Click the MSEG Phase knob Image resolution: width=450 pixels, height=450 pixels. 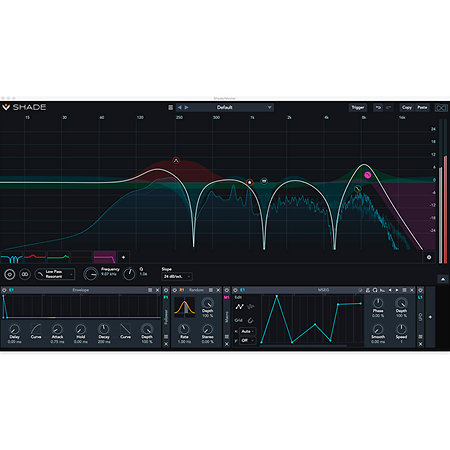[x=378, y=303]
